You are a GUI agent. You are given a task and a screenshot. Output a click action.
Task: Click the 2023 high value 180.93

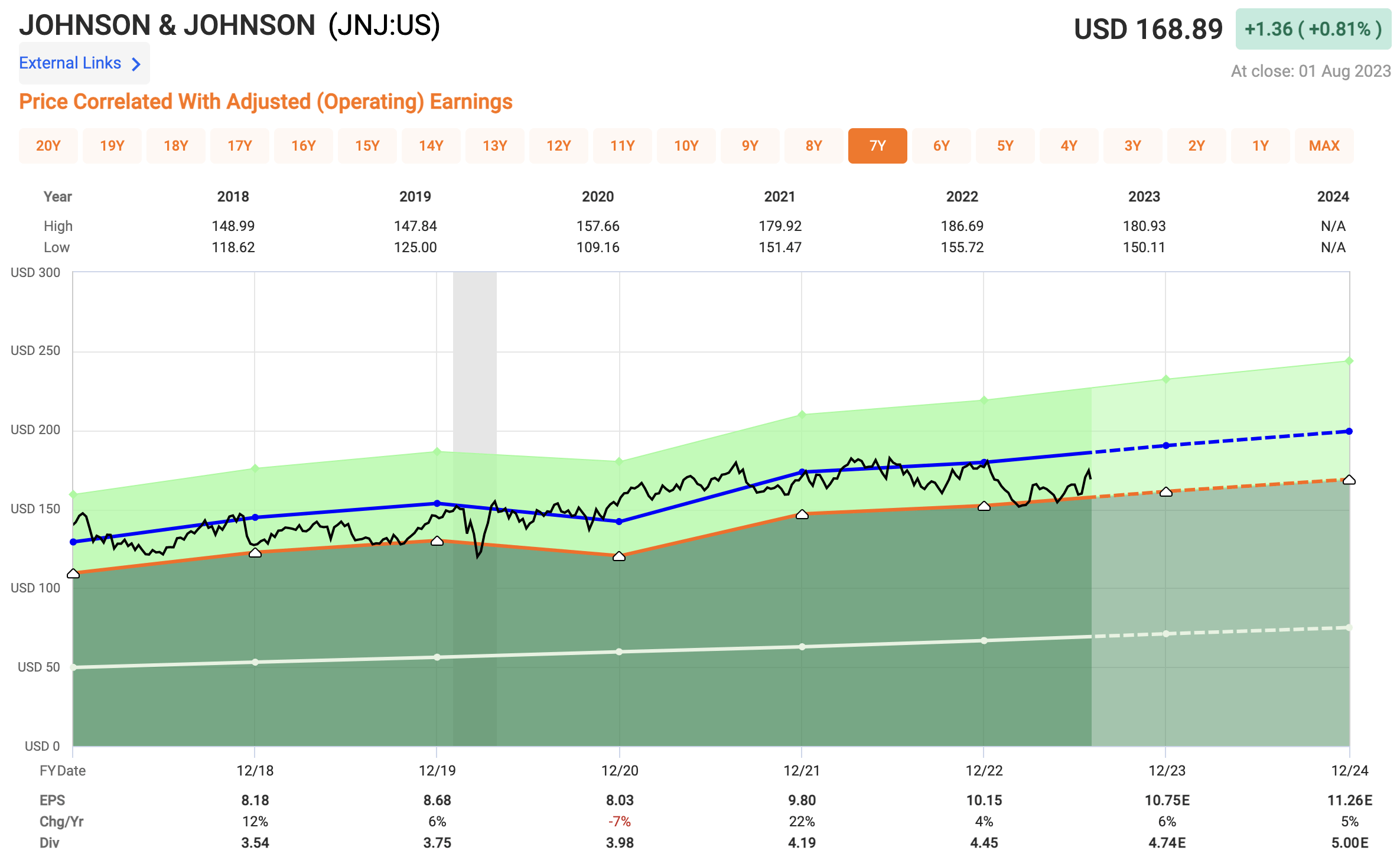click(x=1144, y=226)
